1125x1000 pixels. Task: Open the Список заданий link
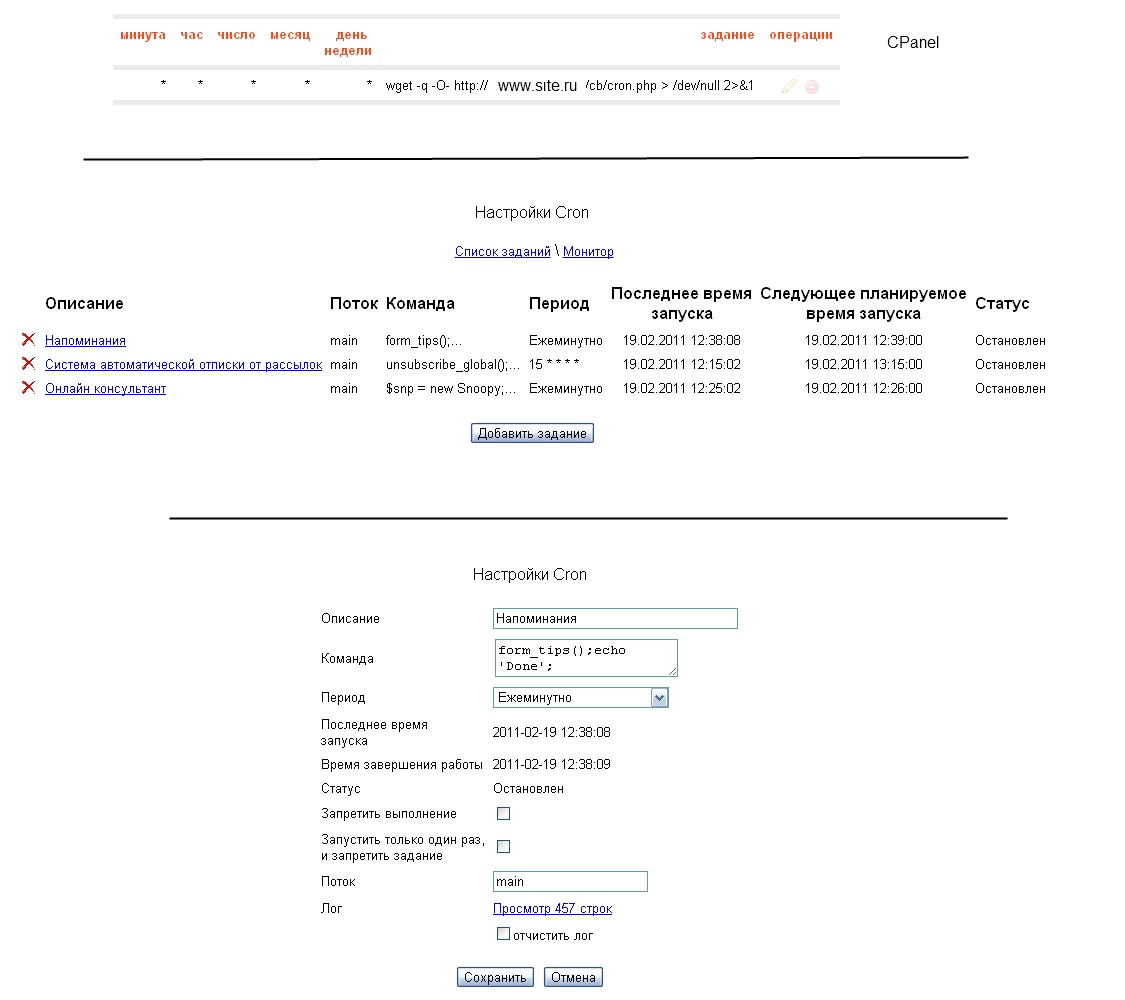pyautogui.click(x=502, y=252)
